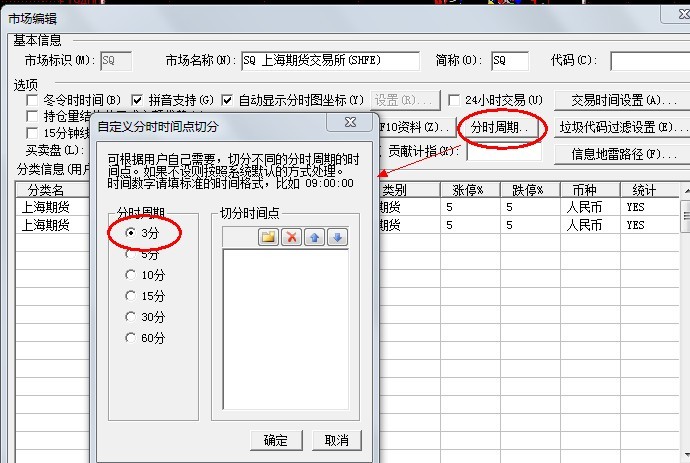Click the 简称 input field
This screenshot has width=690, height=463.
click(x=510, y=61)
